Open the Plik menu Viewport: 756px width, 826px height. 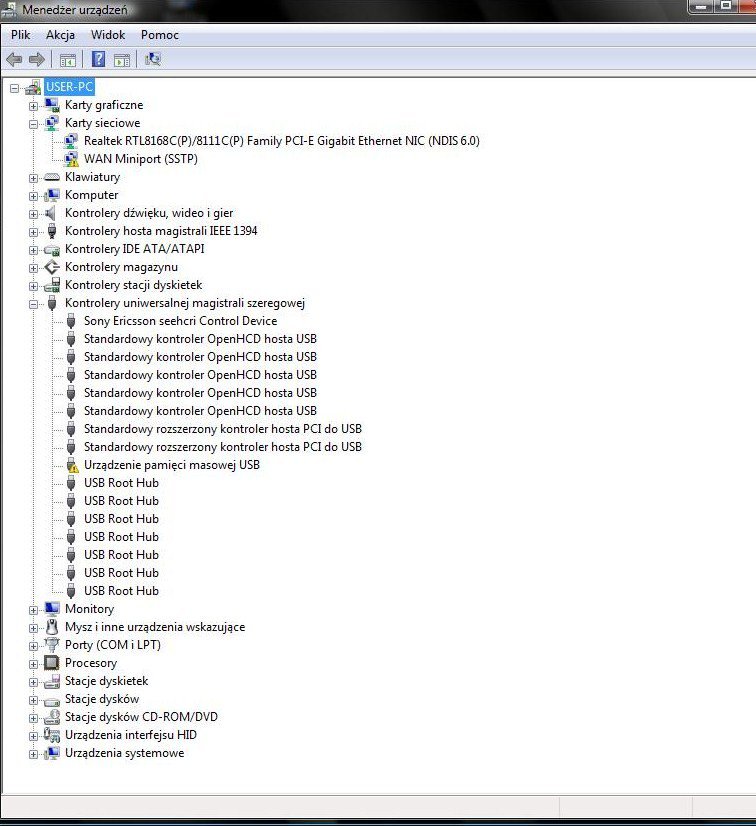pos(21,35)
